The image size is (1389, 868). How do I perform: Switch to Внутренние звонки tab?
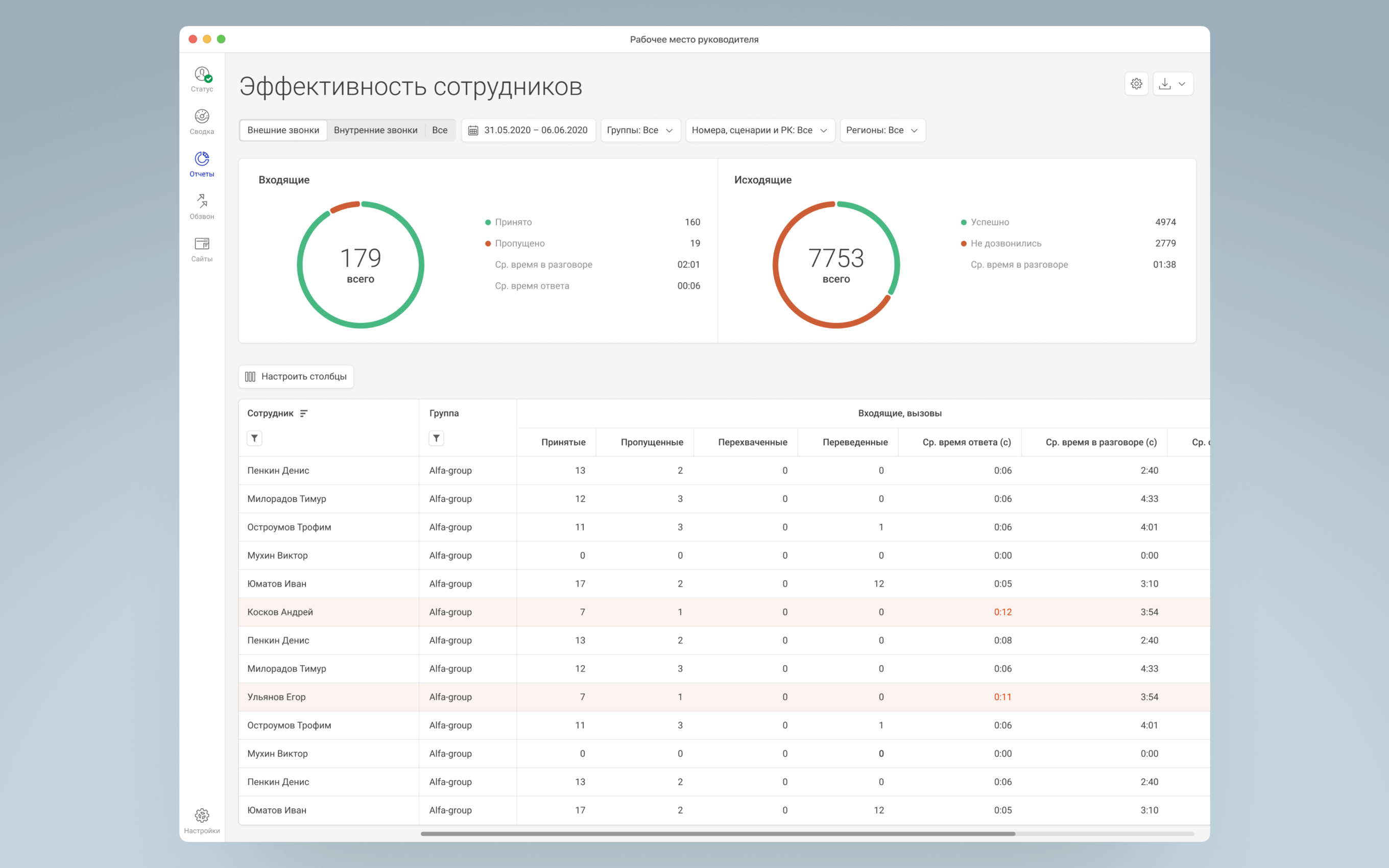click(x=375, y=130)
